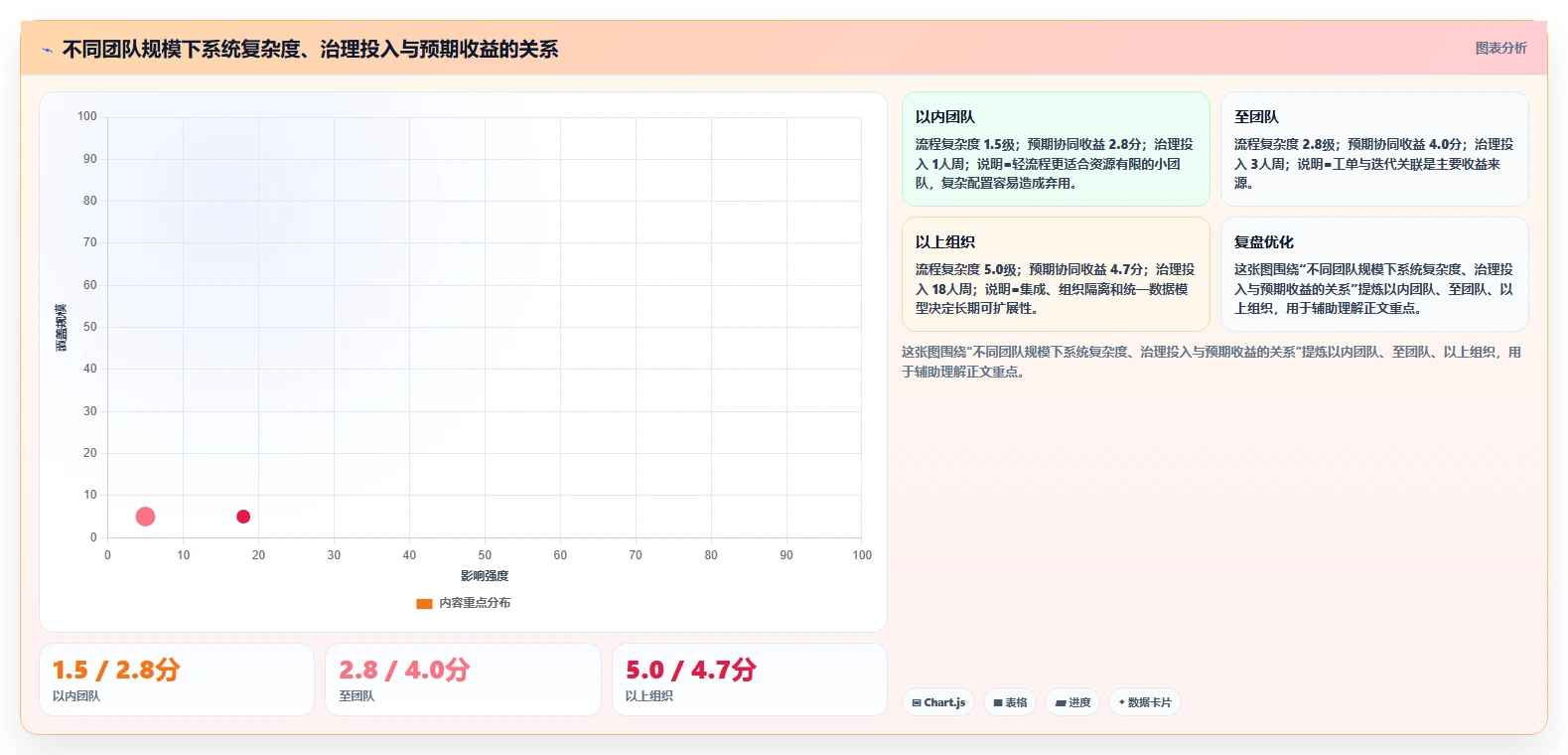Select the small red data point on the chart
Image resolution: width=1568 pixels, height=755 pixels.
[x=243, y=517]
